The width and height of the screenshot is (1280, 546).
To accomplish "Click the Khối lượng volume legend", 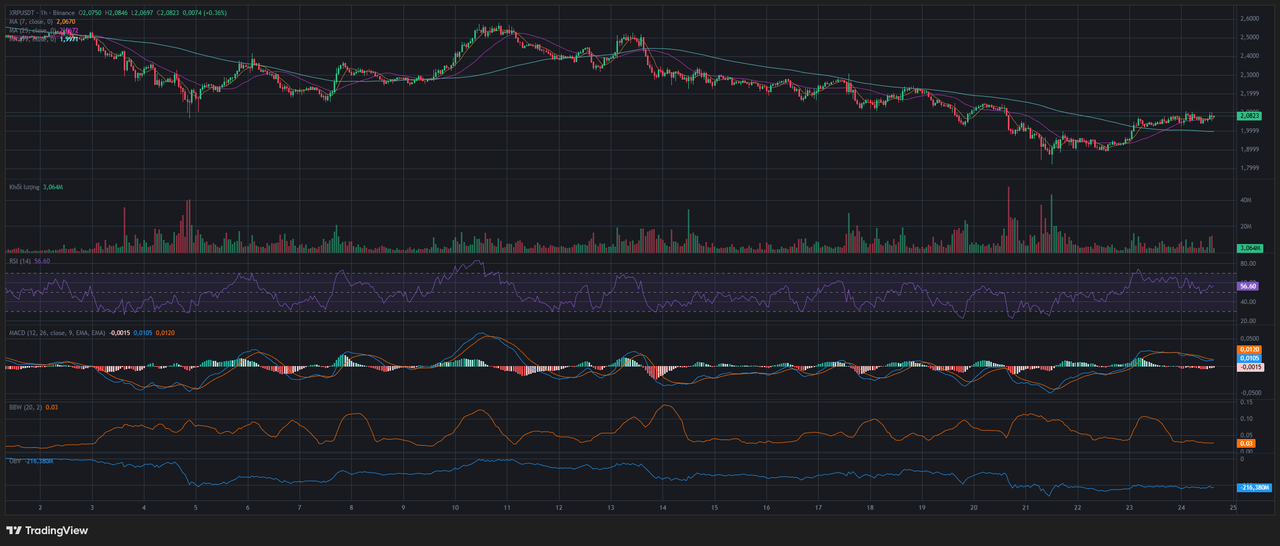I will point(24,187).
